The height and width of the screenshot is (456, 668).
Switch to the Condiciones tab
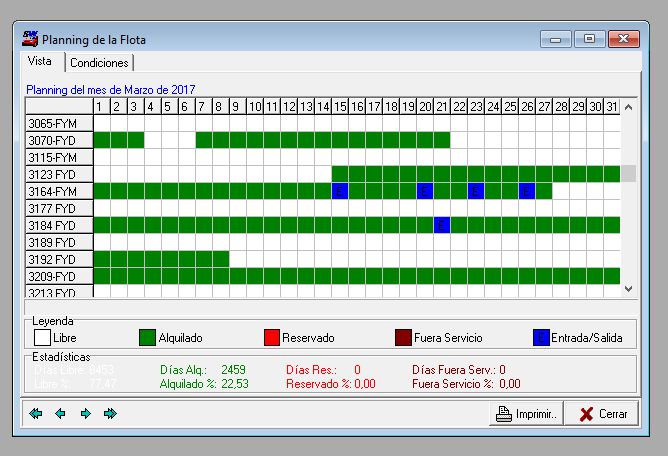(99, 63)
